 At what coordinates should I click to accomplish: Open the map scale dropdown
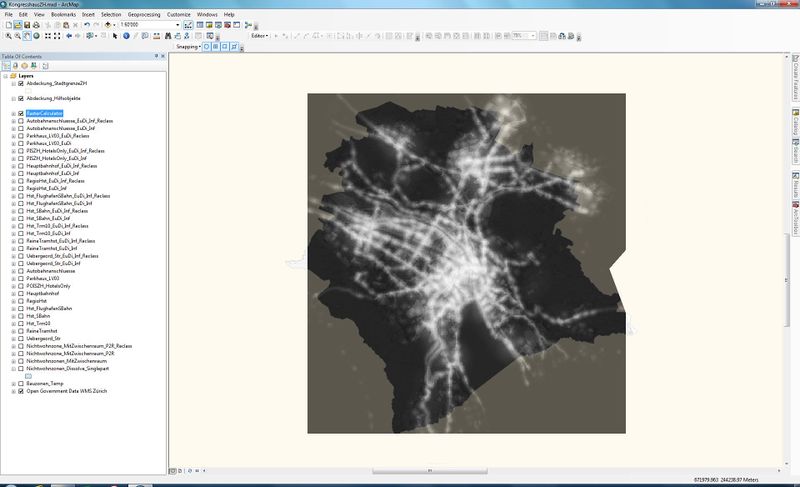pos(177,25)
